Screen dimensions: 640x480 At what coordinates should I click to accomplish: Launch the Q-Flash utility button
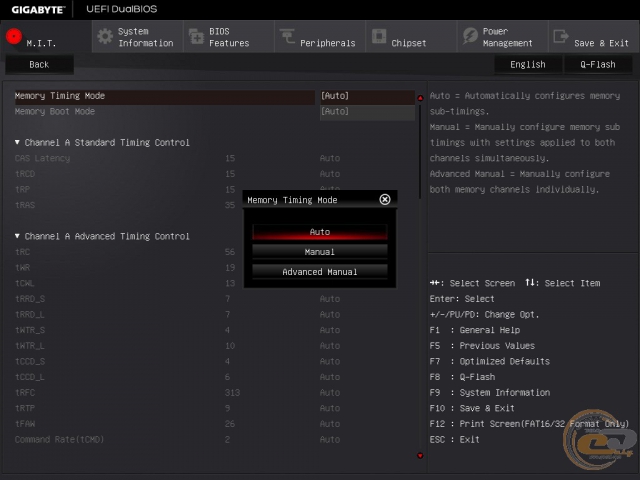pos(598,64)
